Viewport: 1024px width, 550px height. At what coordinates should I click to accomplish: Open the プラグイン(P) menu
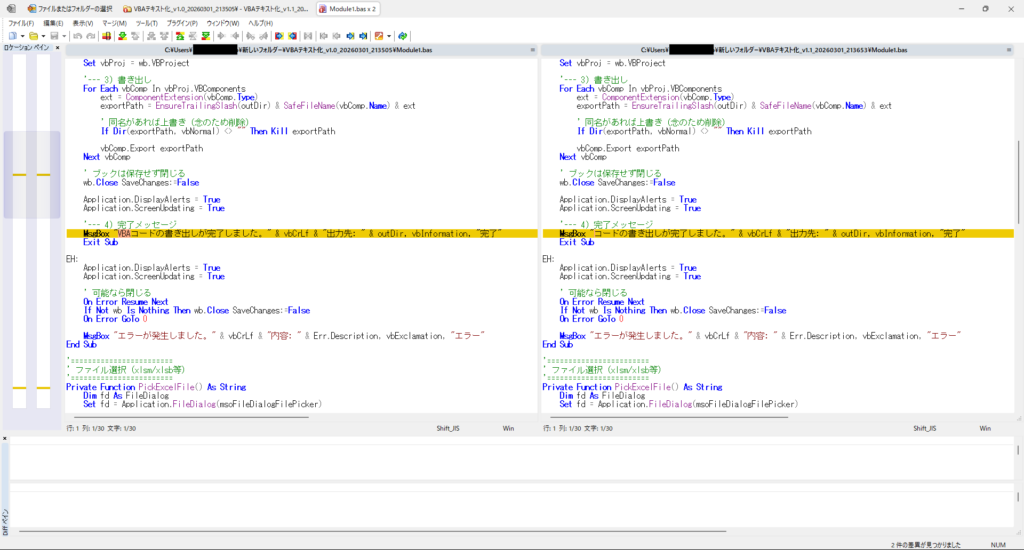pos(183,22)
